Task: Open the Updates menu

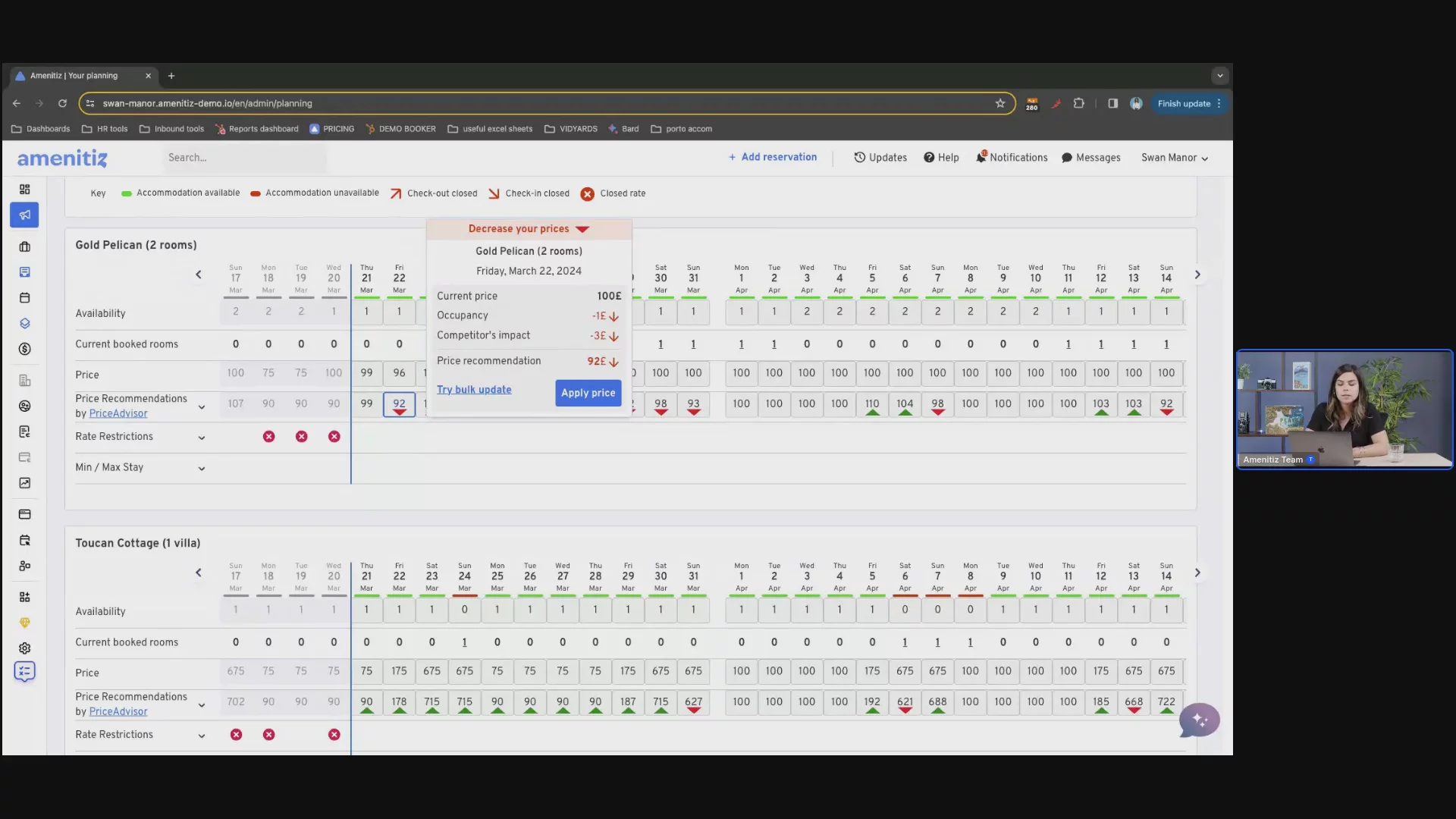Action: coord(880,158)
